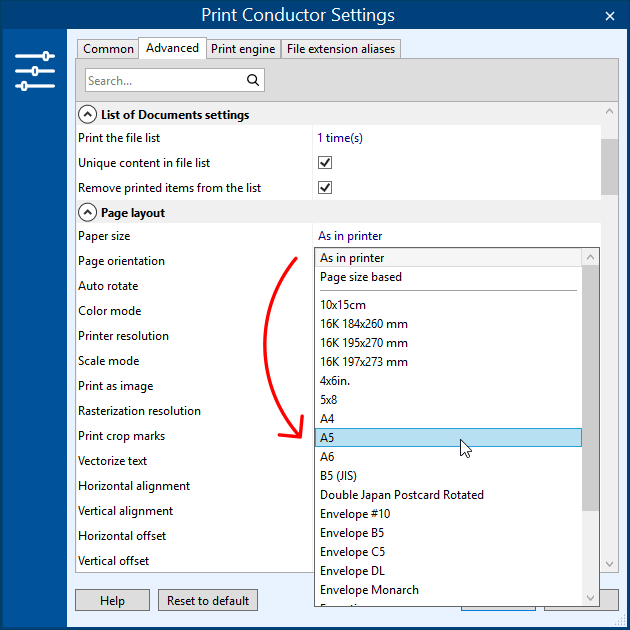Select Envelope C5 option
The height and width of the screenshot is (630, 630).
pos(448,552)
